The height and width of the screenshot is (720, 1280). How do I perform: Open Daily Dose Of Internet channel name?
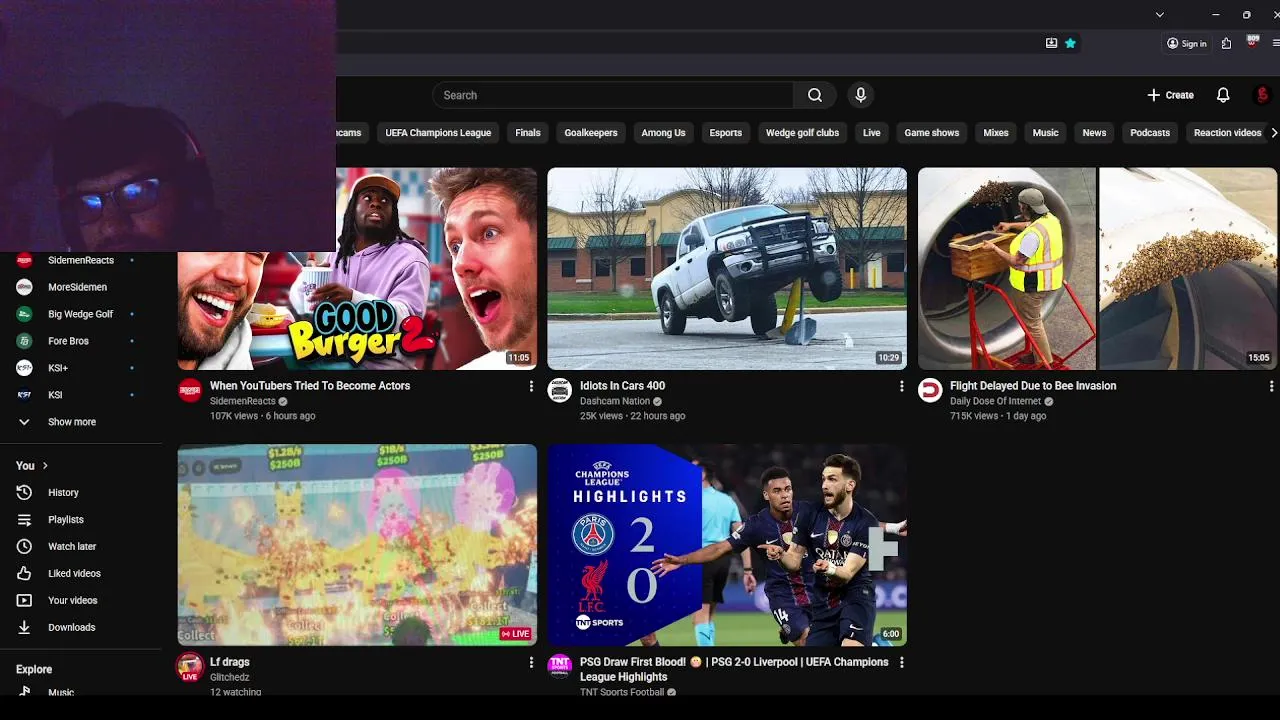(996, 401)
